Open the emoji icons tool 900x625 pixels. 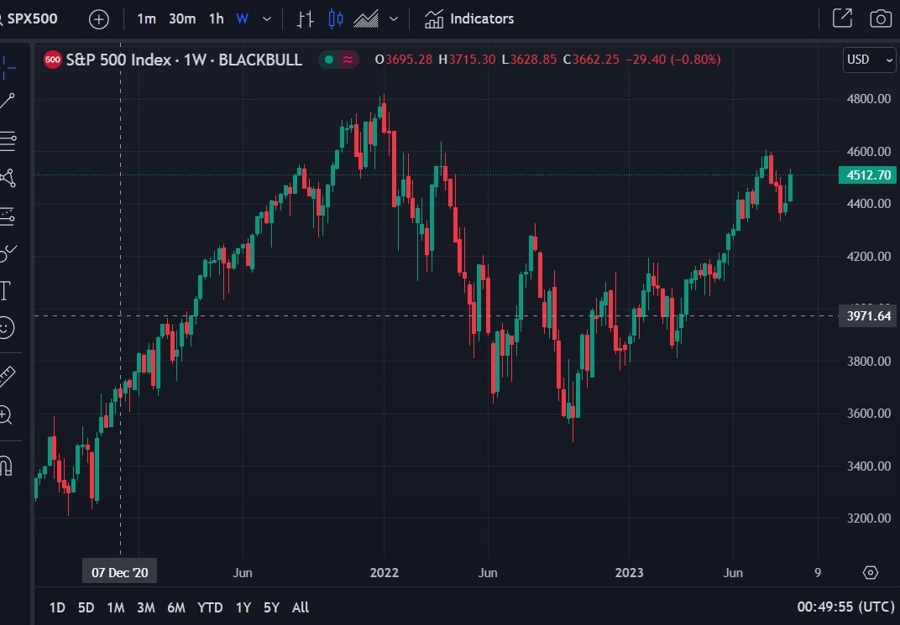pyautogui.click(x=6, y=328)
